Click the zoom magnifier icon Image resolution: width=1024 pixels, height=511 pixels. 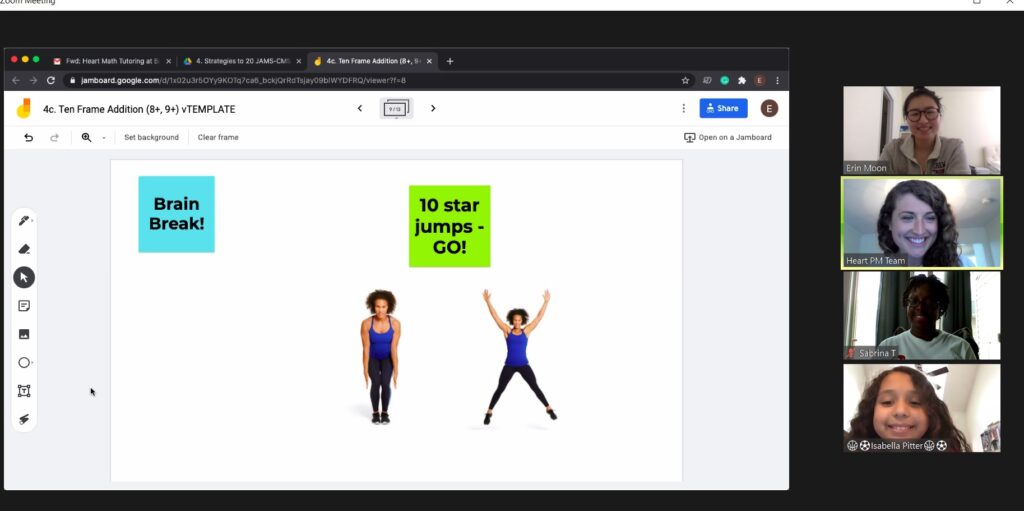tap(86, 137)
